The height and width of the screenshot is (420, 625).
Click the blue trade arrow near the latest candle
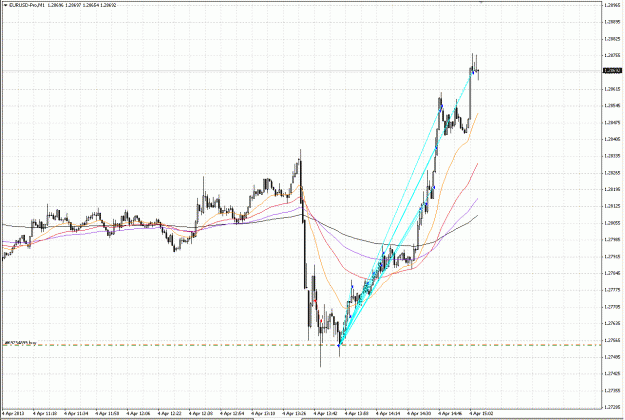tap(473, 73)
